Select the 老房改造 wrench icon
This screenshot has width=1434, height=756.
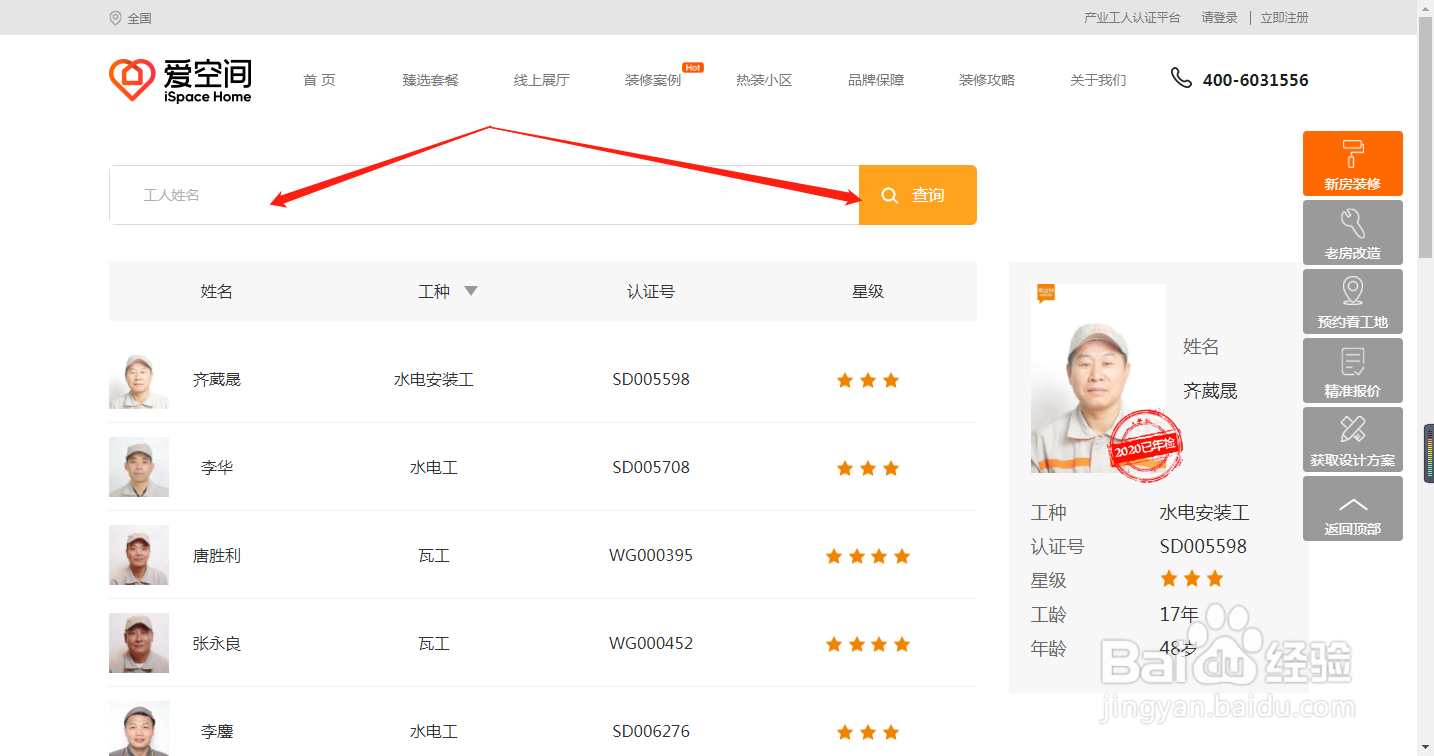click(1352, 221)
